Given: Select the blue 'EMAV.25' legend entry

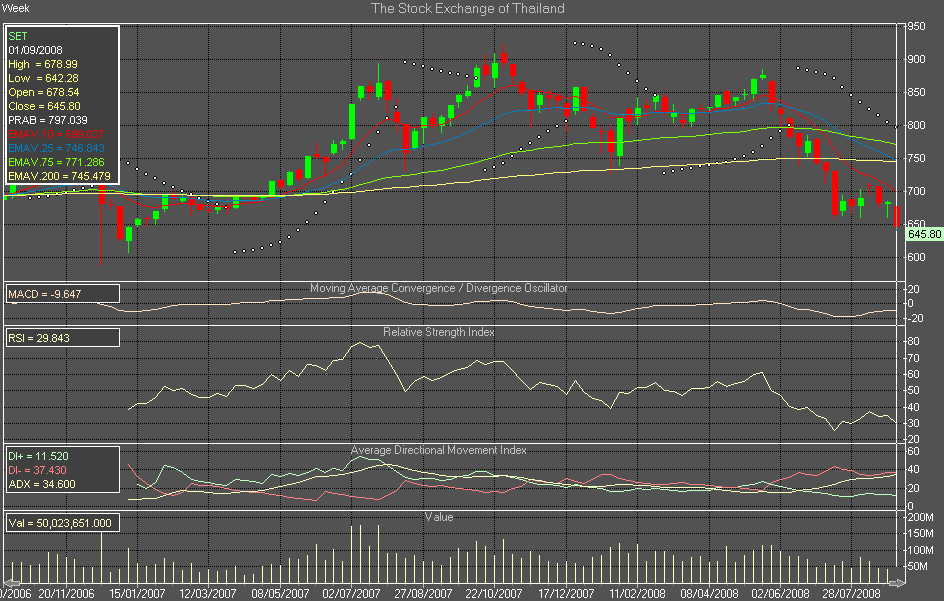Looking at the screenshot, I should [x=56, y=148].
